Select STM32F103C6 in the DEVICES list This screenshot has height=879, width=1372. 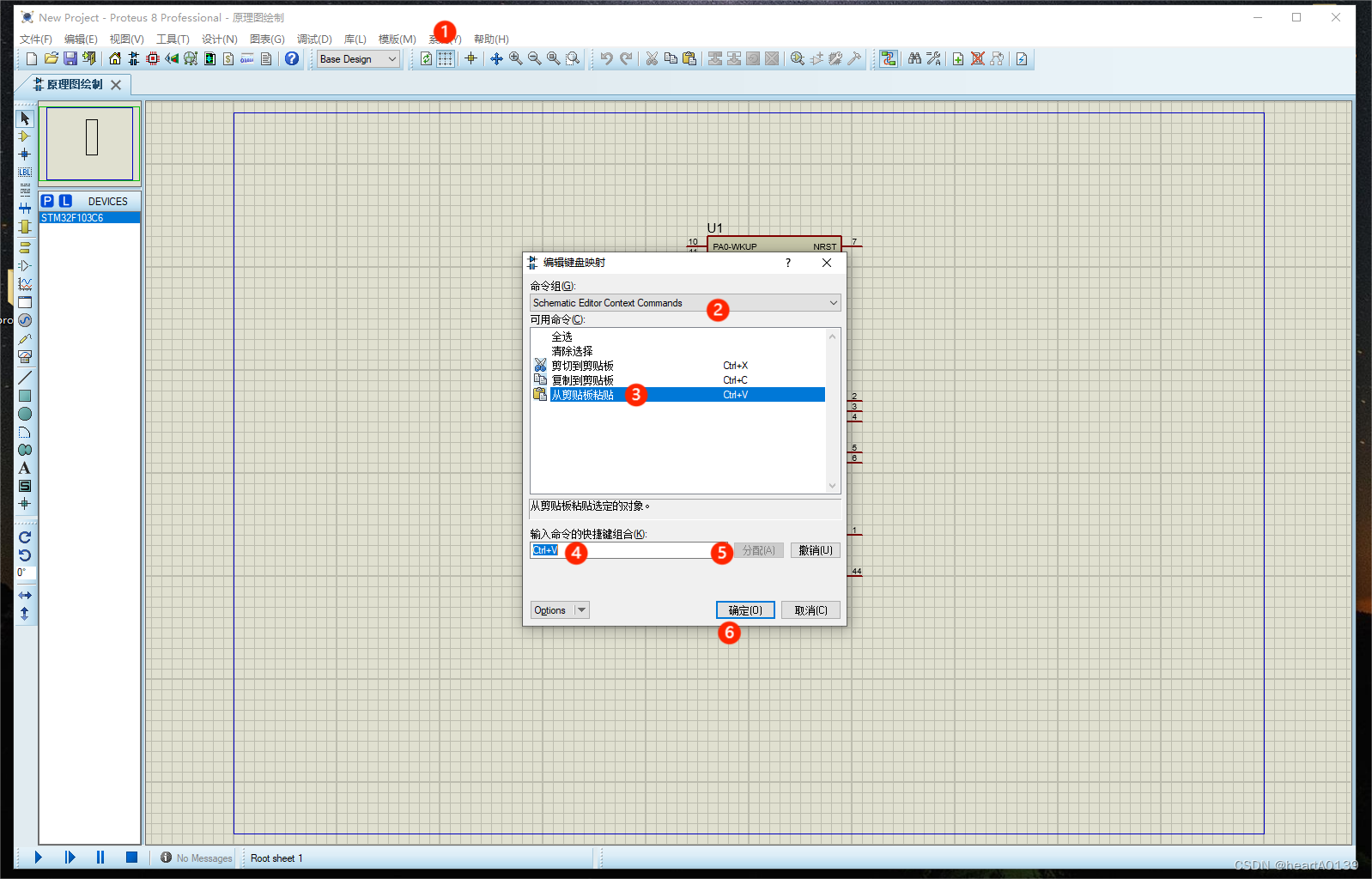[x=89, y=218]
